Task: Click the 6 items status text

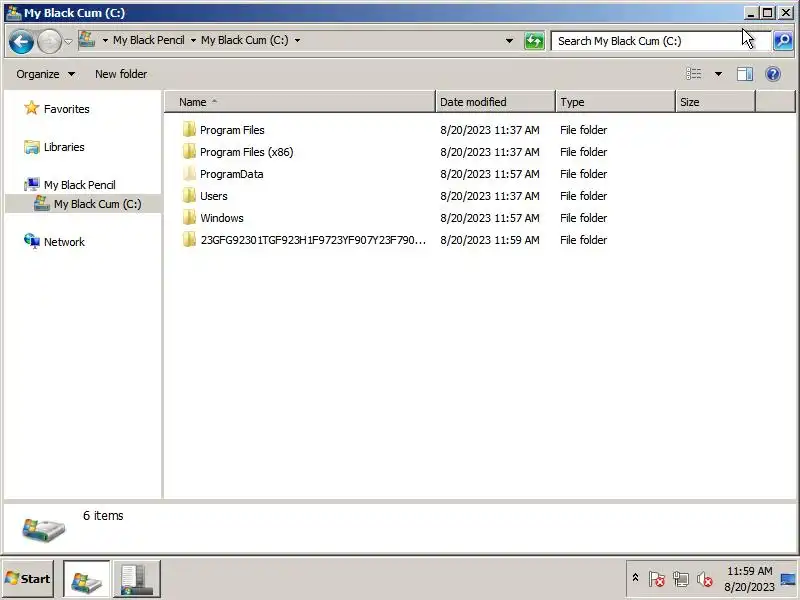Action: tap(103, 516)
